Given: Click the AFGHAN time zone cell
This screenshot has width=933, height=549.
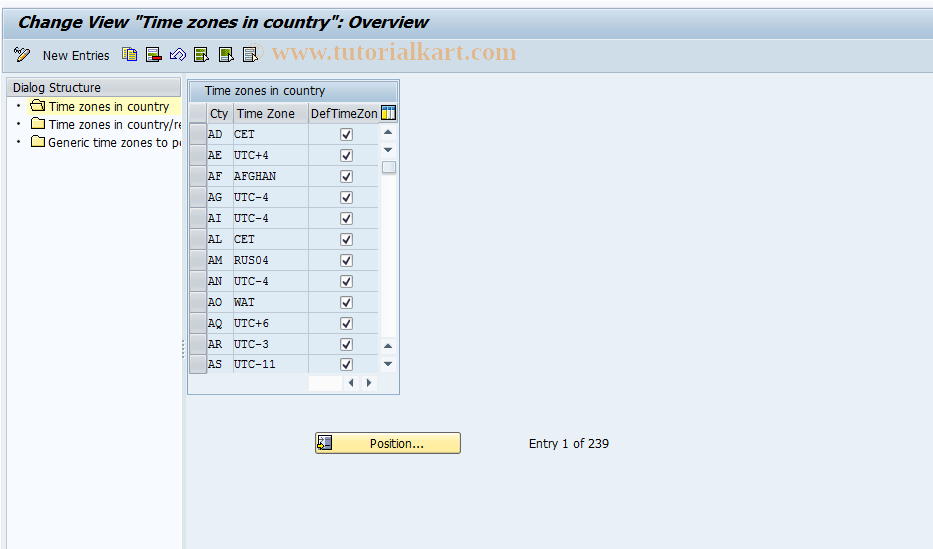Looking at the screenshot, I should point(270,176).
